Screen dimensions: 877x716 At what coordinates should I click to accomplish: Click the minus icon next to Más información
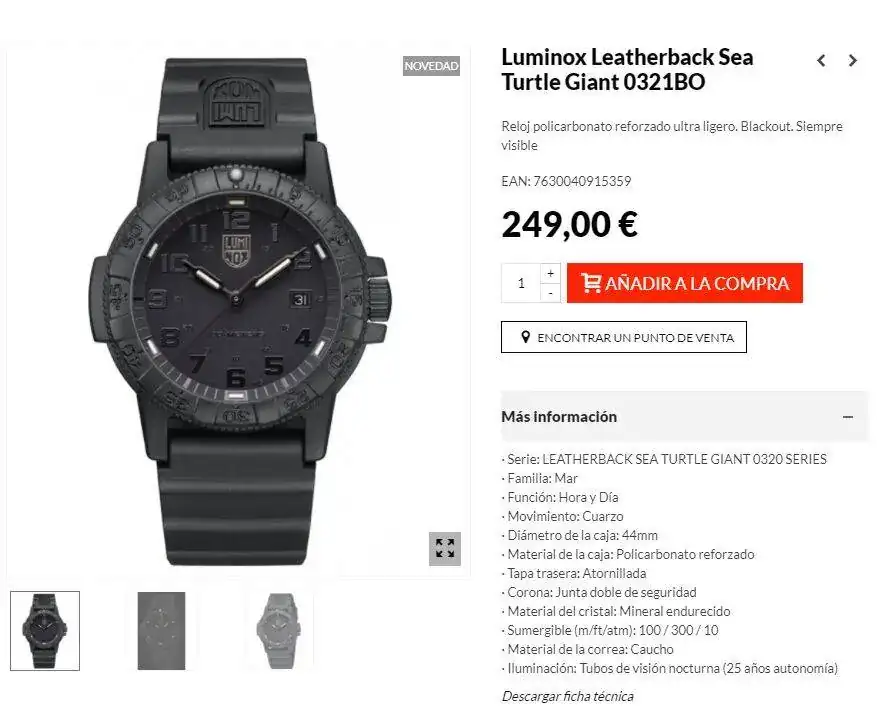848,417
